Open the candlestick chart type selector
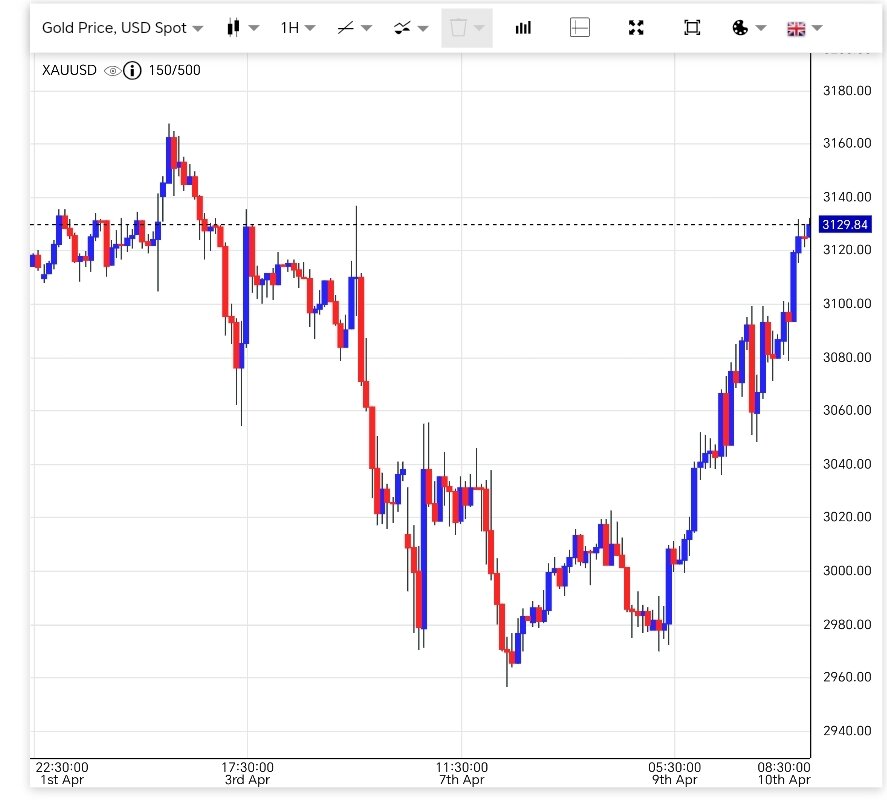The width and height of the screenshot is (887, 806). click(242, 28)
